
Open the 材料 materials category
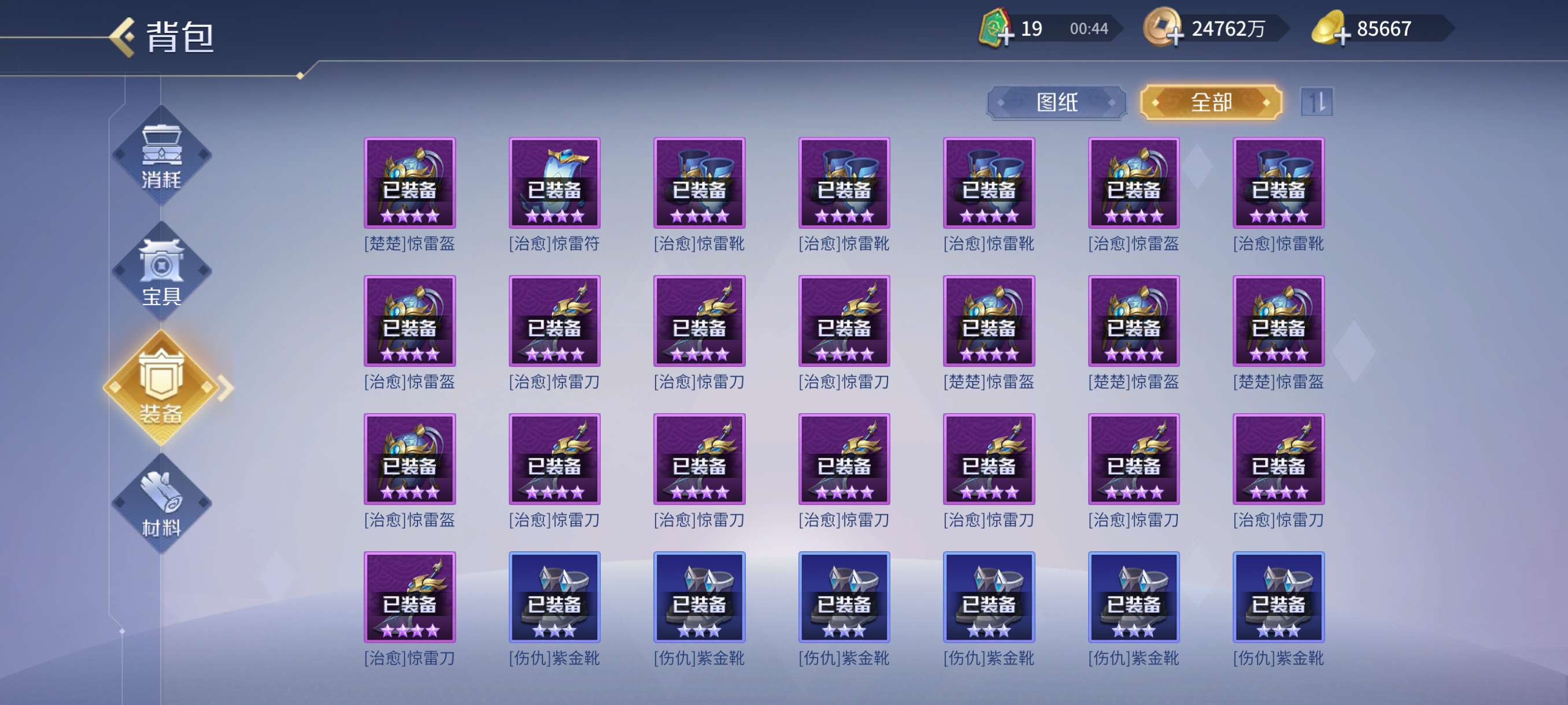pyautogui.click(x=161, y=505)
